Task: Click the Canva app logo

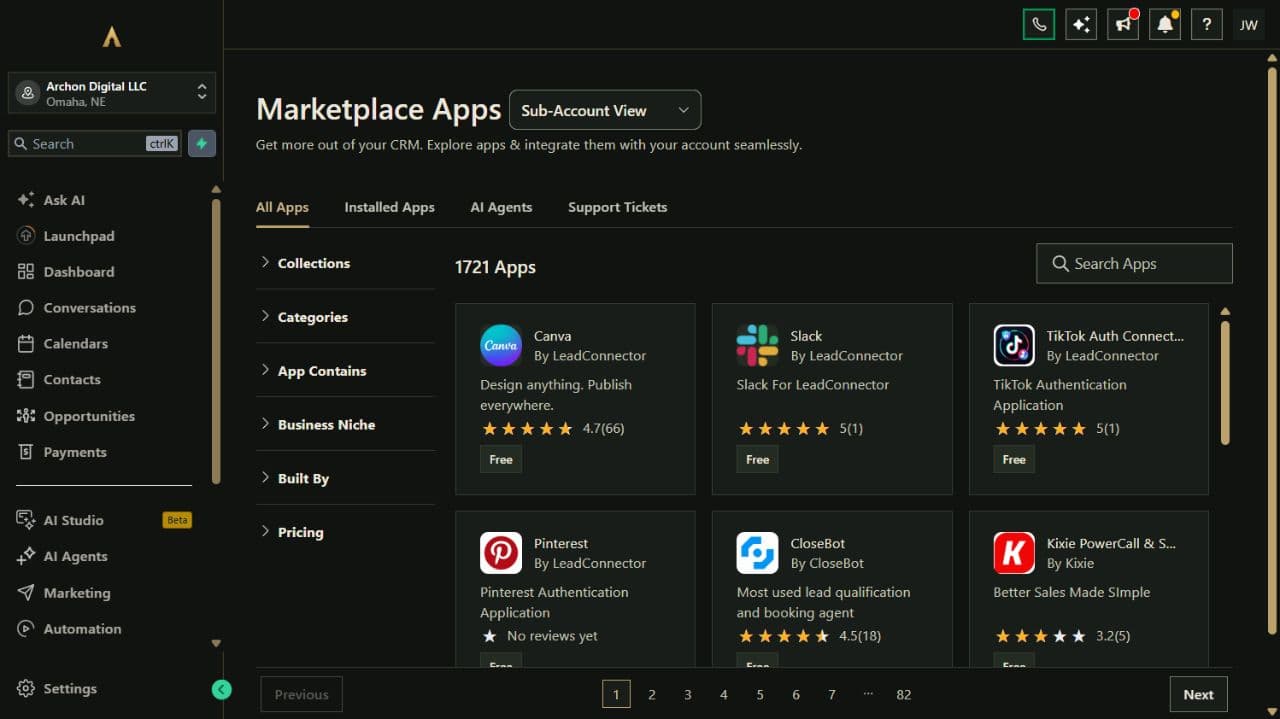Action: (501, 346)
